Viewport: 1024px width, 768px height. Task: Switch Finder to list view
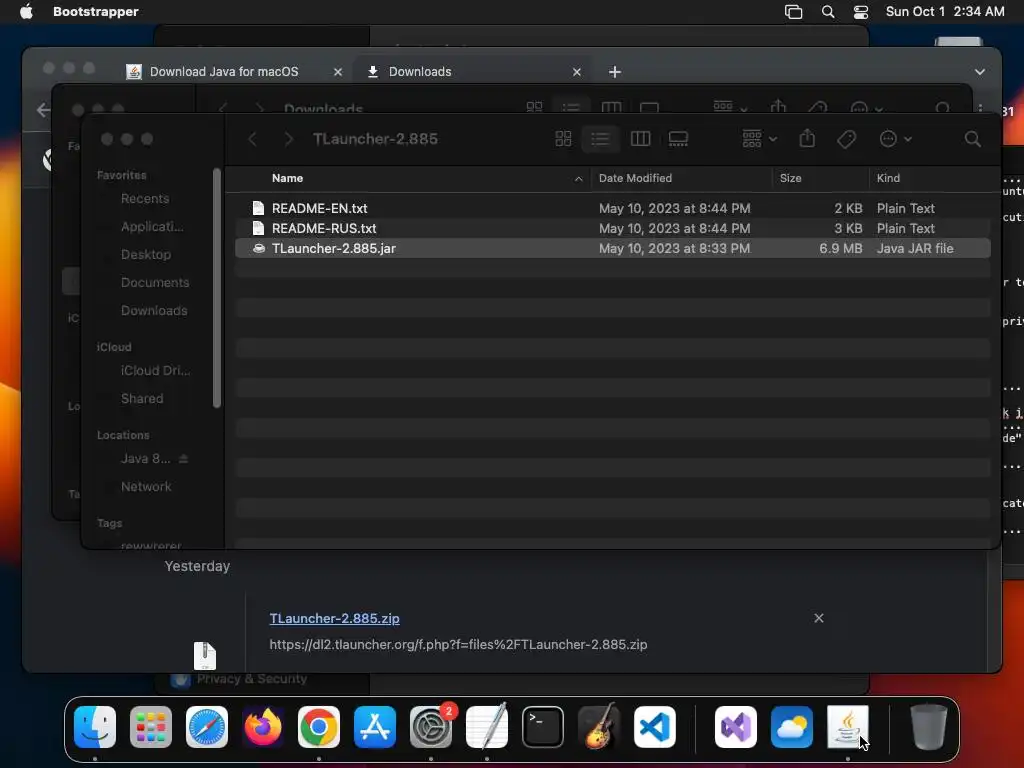pos(600,138)
